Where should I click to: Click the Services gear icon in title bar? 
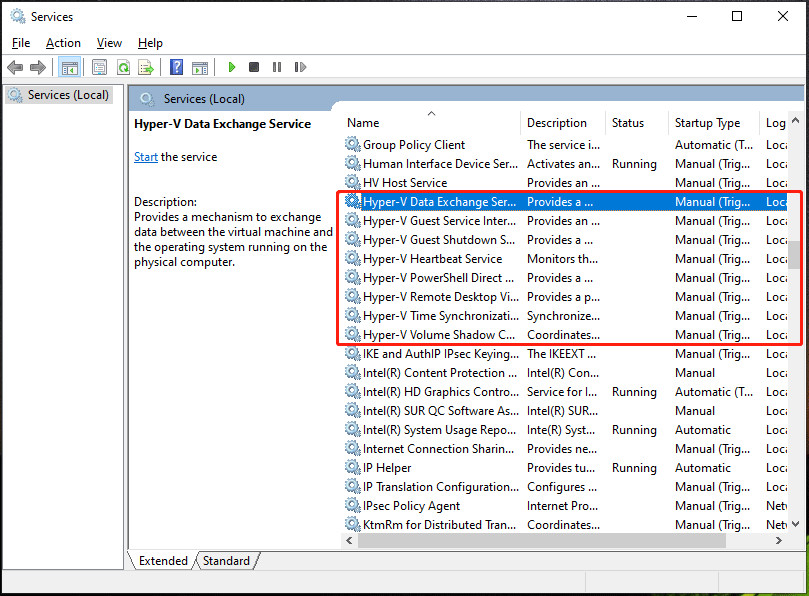tap(18, 17)
